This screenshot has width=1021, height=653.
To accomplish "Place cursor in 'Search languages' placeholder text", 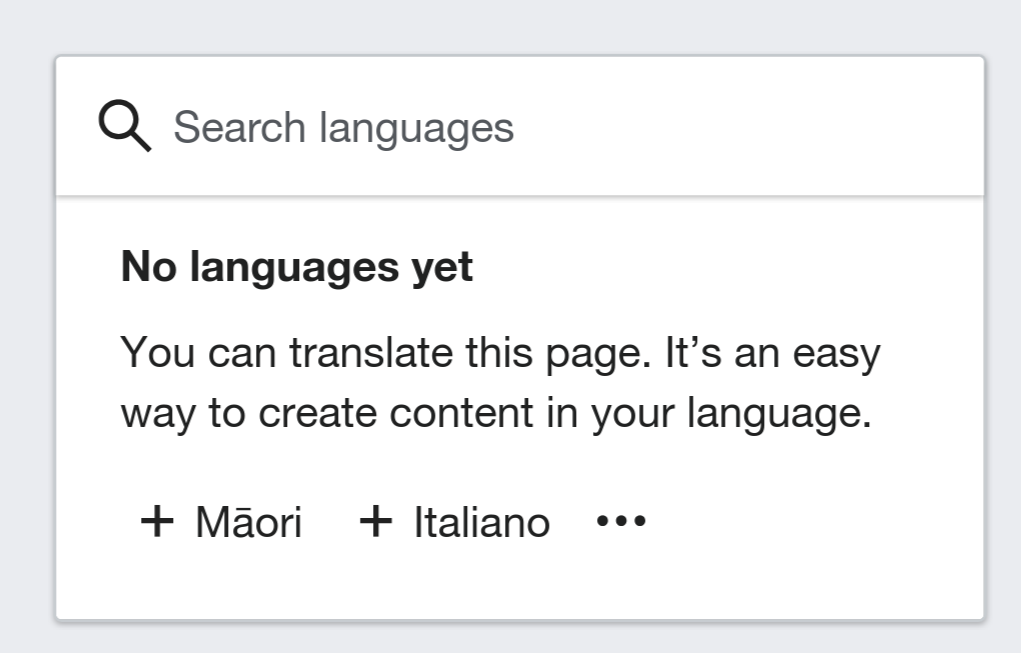I will coord(344,128).
